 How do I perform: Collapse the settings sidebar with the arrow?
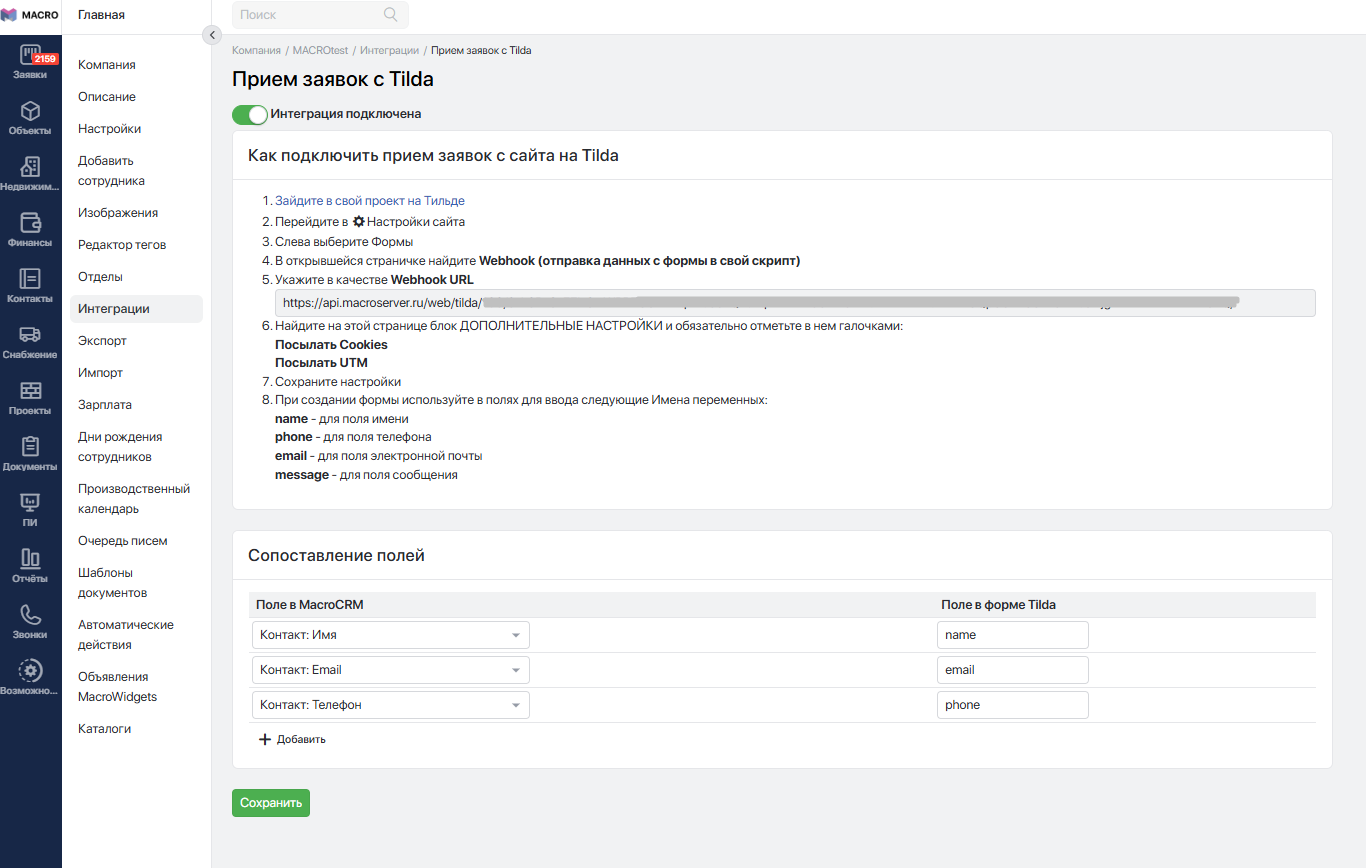(212, 35)
